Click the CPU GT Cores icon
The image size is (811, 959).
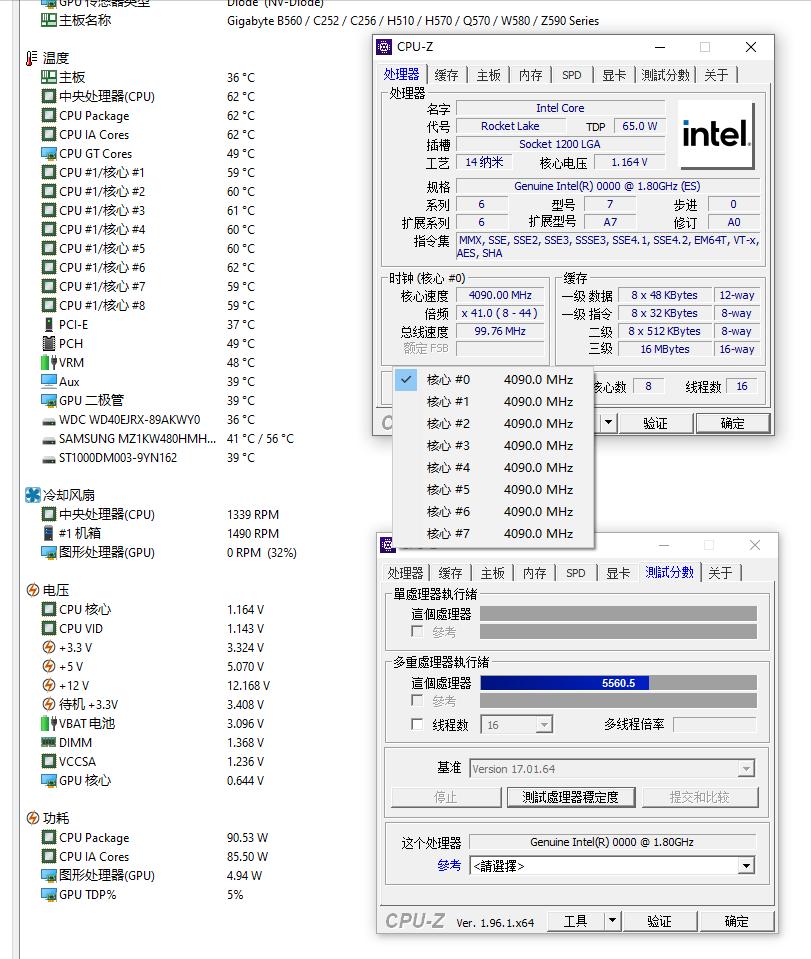49,153
